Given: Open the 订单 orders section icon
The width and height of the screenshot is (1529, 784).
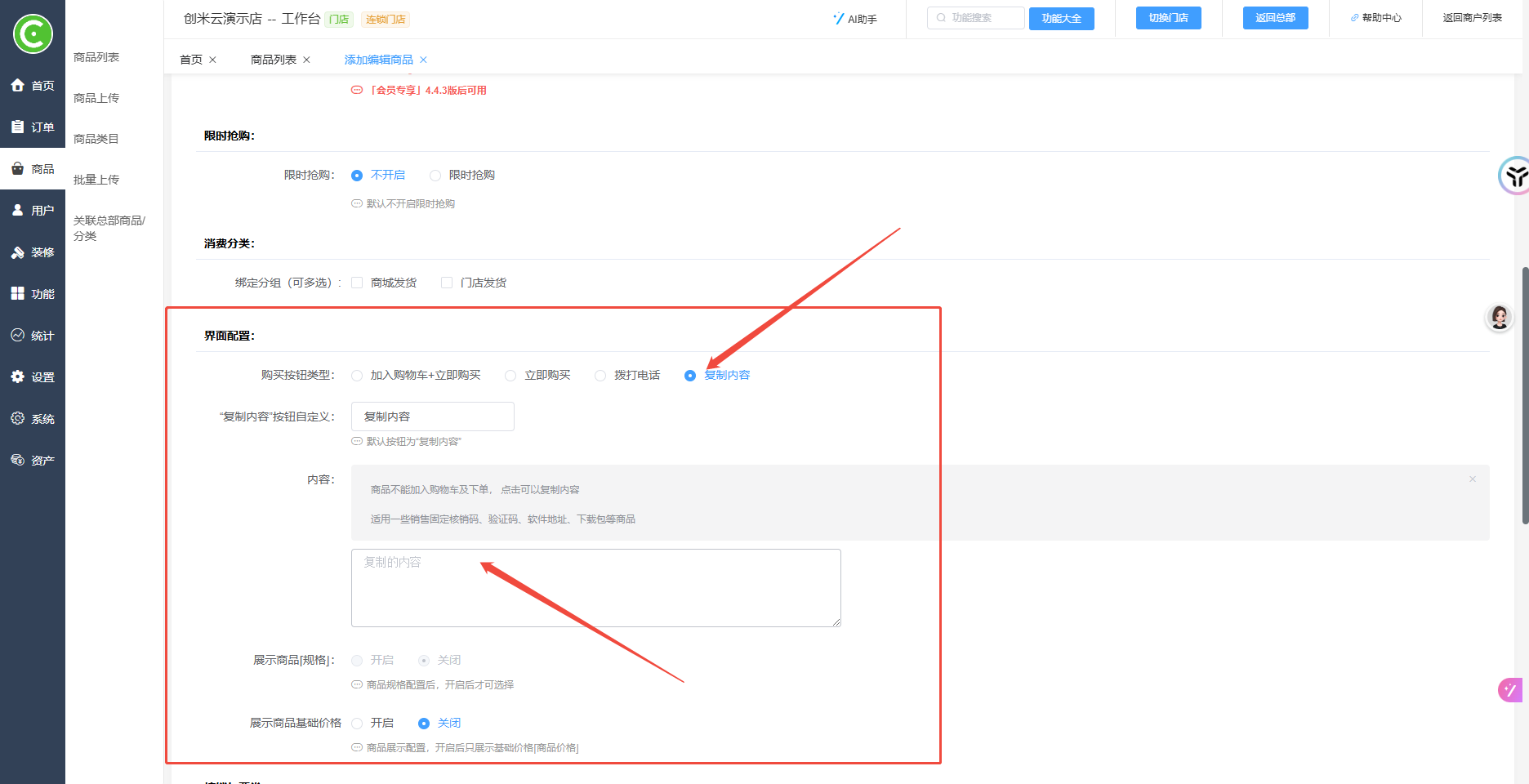Looking at the screenshot, I should pyautogui.click(x=18, y=127).
